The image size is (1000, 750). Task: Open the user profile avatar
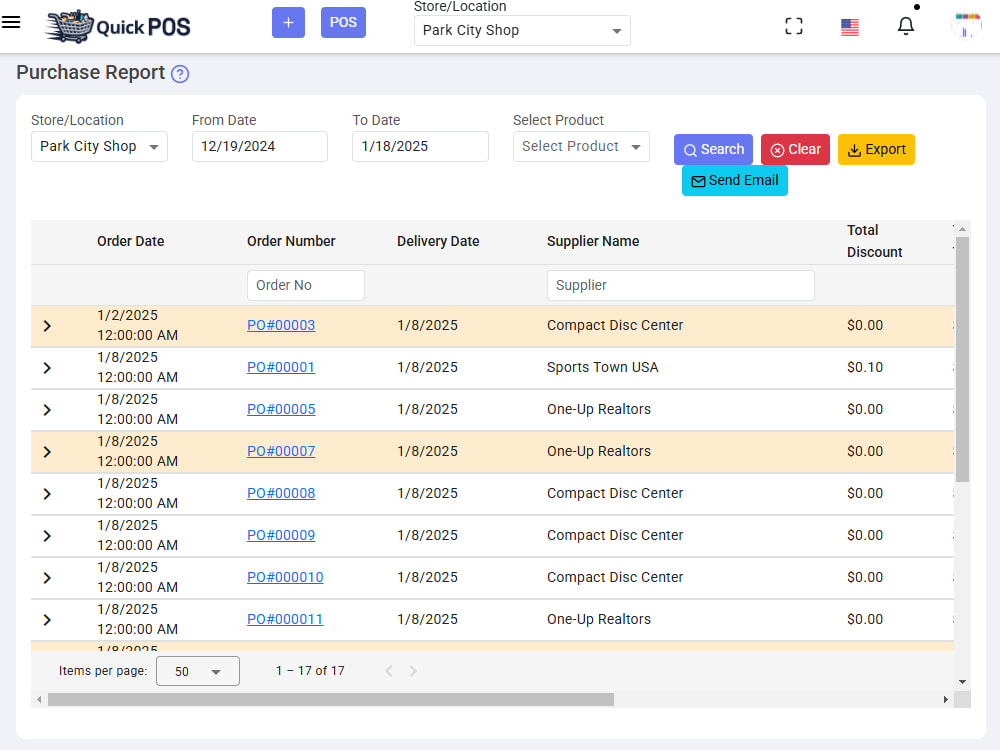click(x=966, y=26)
